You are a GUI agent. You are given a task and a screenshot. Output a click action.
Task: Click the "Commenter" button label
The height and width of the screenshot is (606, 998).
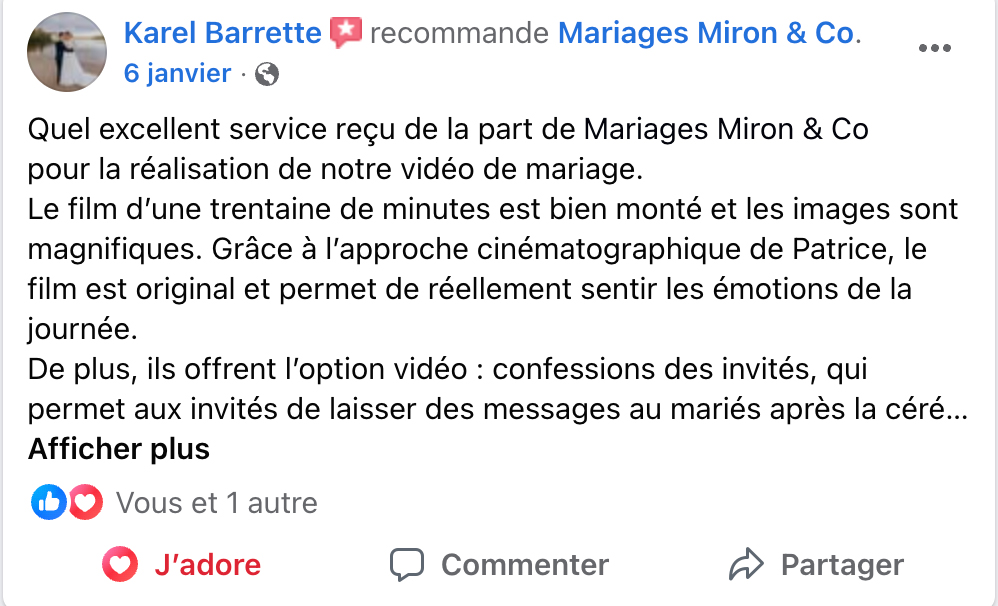pyautogui.click(x=525, y=565)
